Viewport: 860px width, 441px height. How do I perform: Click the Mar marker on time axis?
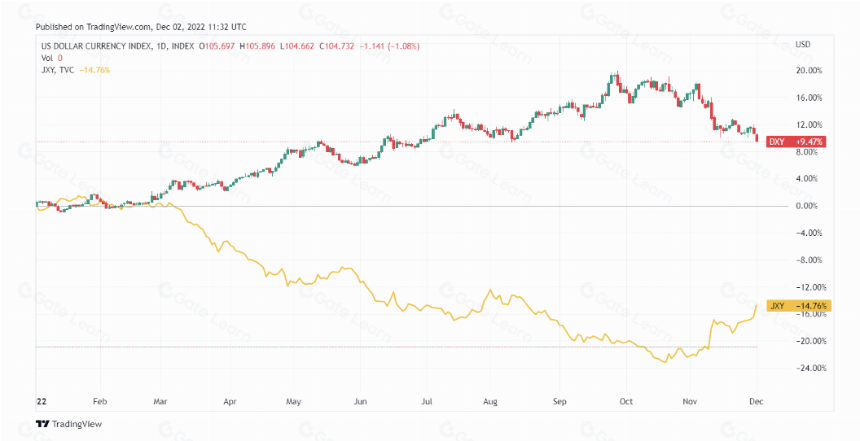click(160, 402)
